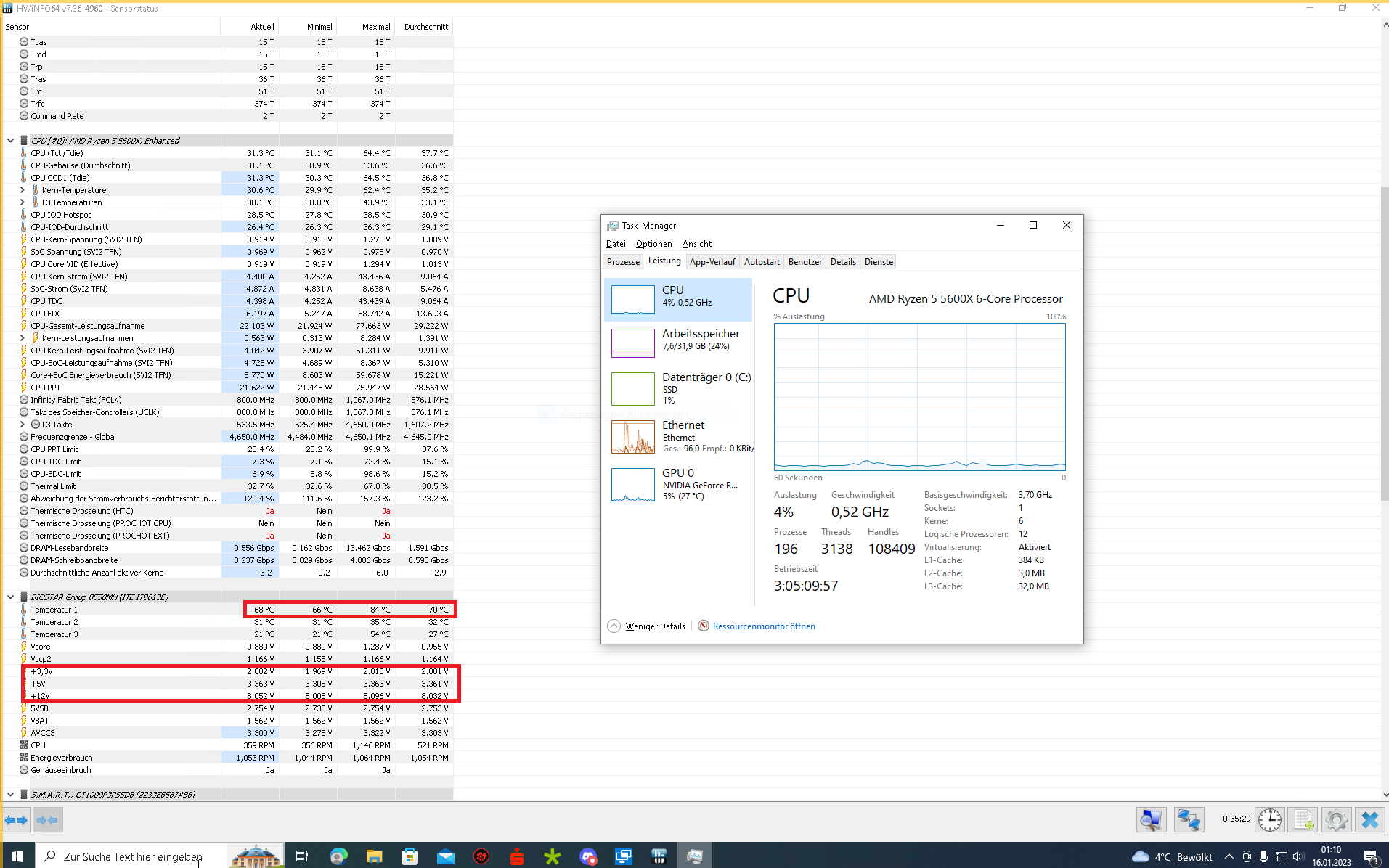The width and height of the screenshot is (1389, 868).
Task: Click the CPU utilization graph in Task-Manager
Action: (919, 397)
